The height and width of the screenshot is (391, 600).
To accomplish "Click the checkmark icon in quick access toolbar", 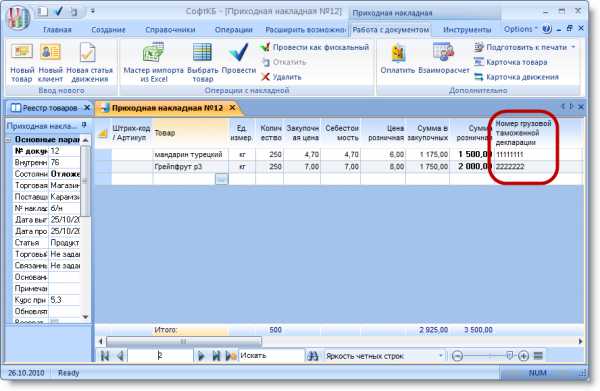I will click(x=59, y=11).
